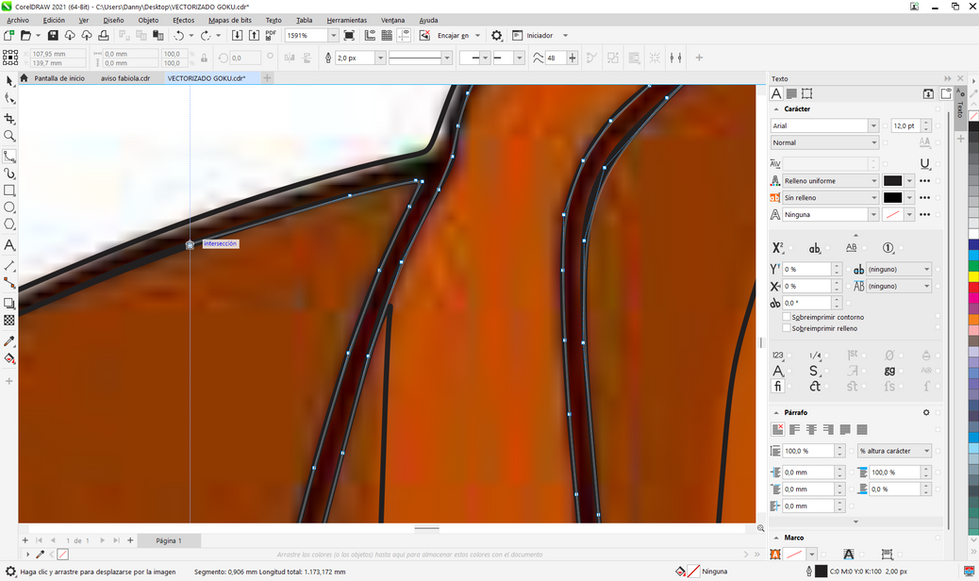The height and width of the screenshot is (581, 979).
Task: Click the Import icon
Action: point(237,36)
